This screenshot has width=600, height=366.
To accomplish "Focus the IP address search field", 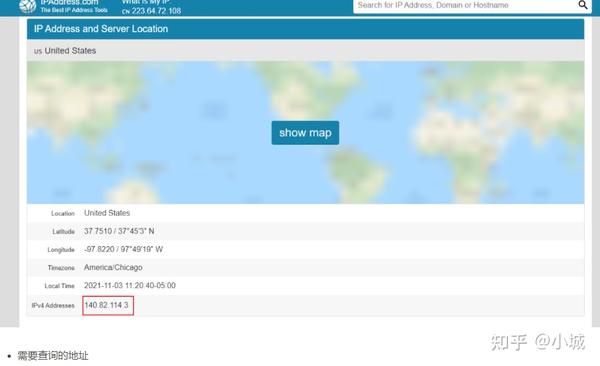I will pyautogui.click(x=465, y=6).
